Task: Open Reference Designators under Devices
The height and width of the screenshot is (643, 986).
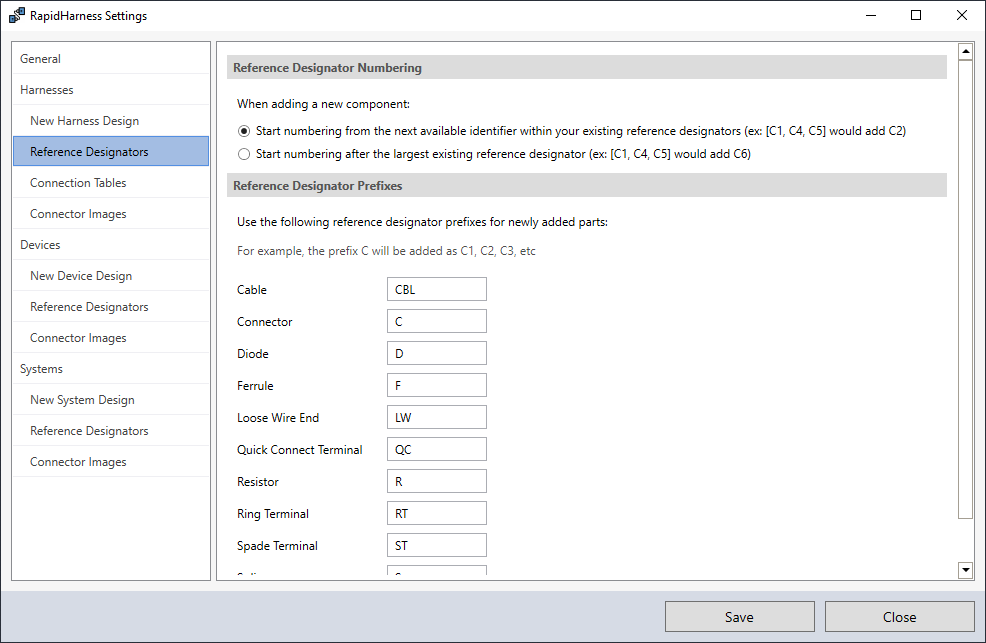Action: (x=111, y=307)
